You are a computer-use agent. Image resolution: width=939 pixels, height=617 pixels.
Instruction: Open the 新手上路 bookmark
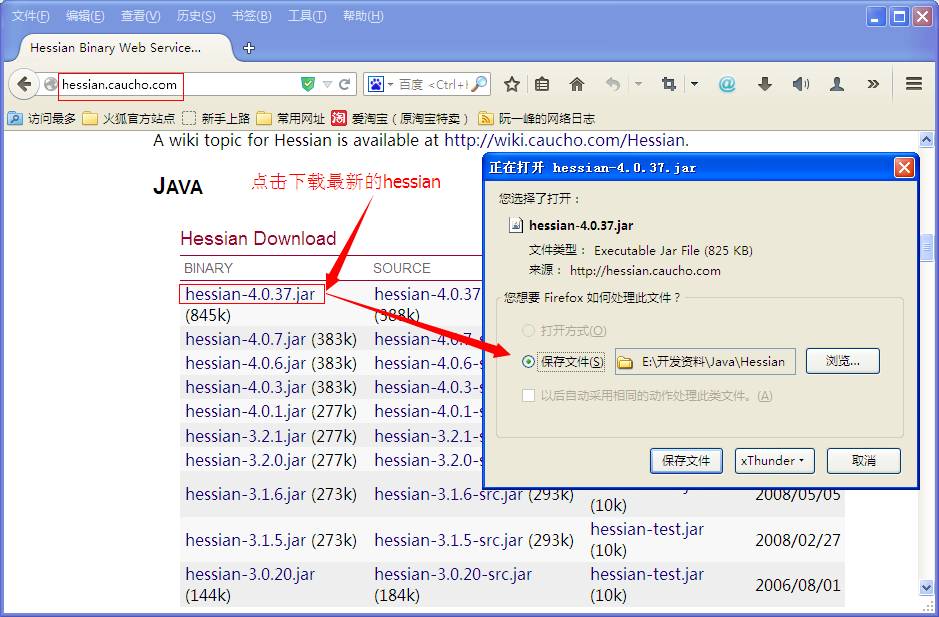coord(216,119)
